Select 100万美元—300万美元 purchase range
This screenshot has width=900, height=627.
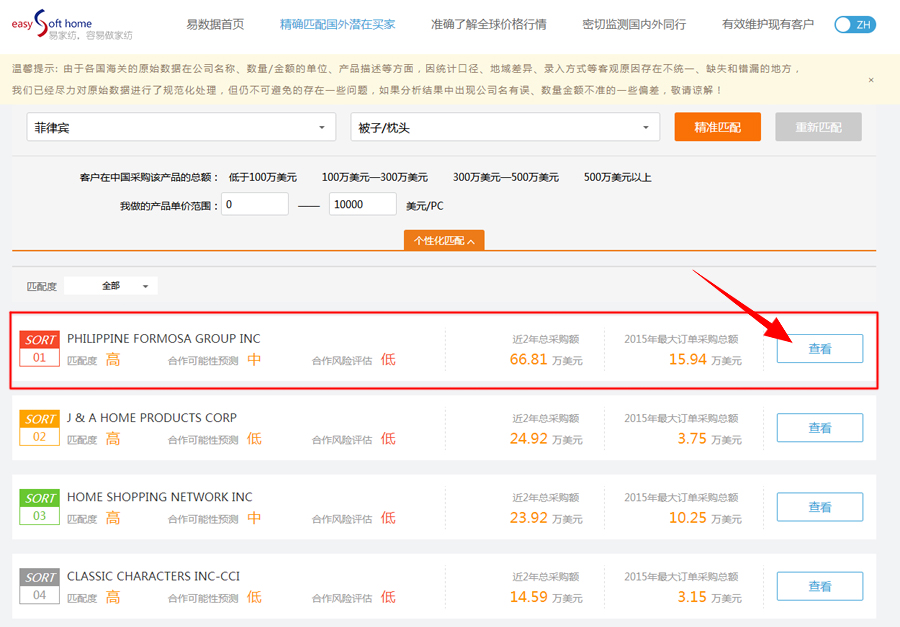point(374,177)
